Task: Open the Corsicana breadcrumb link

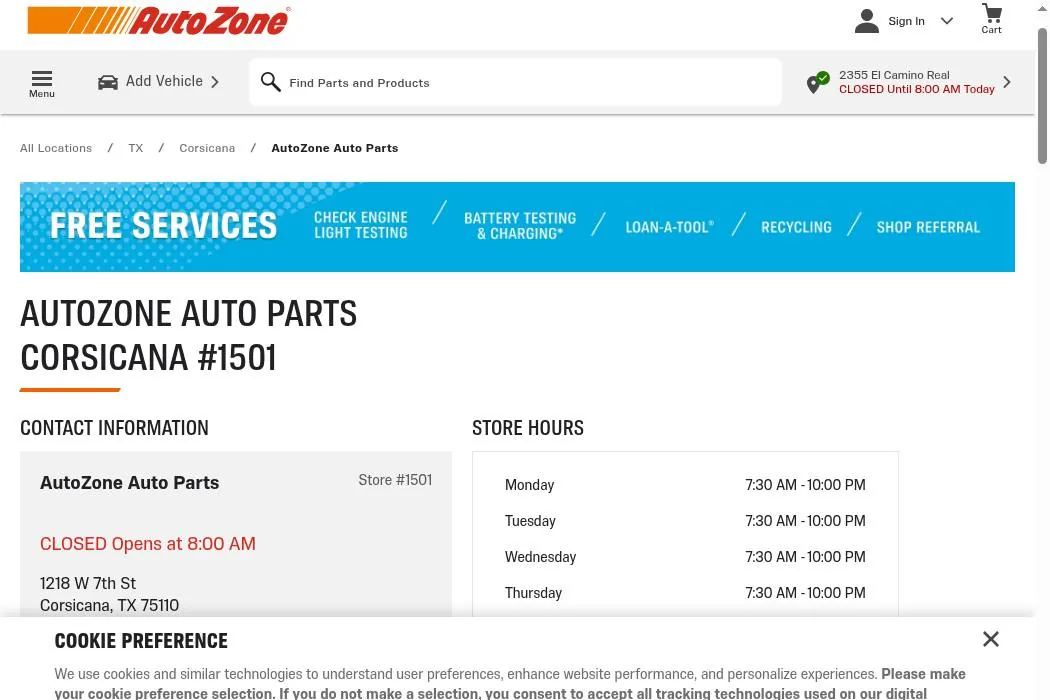Action: [207, 148]
